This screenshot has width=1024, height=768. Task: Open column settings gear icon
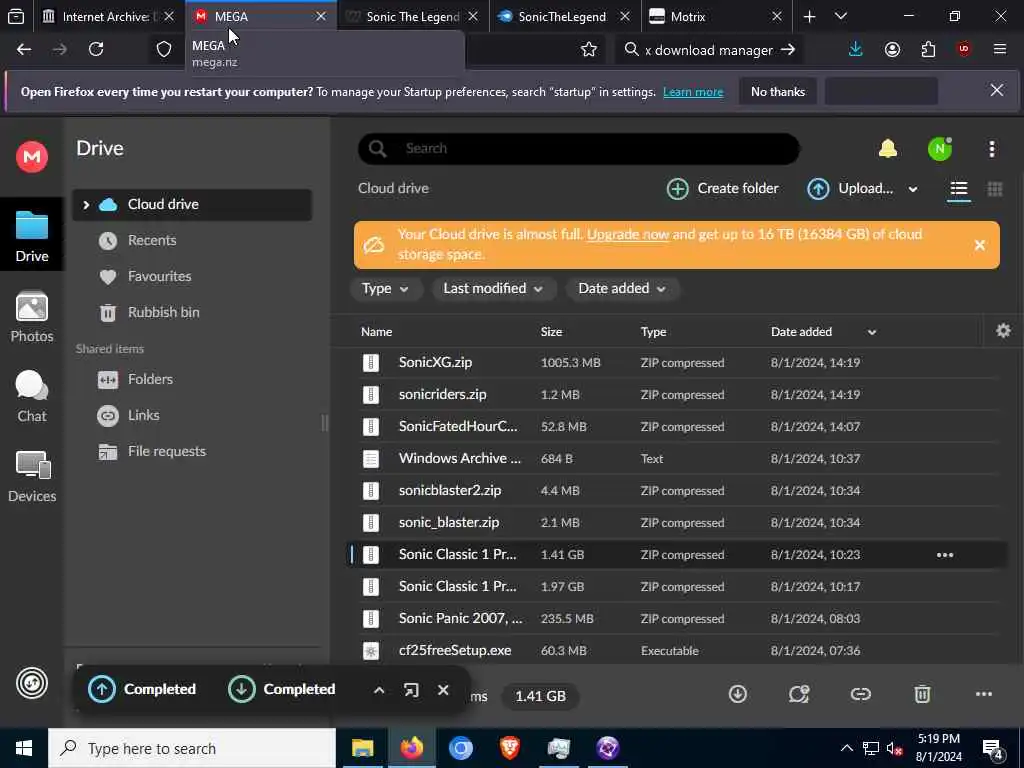pos(1003,331)
